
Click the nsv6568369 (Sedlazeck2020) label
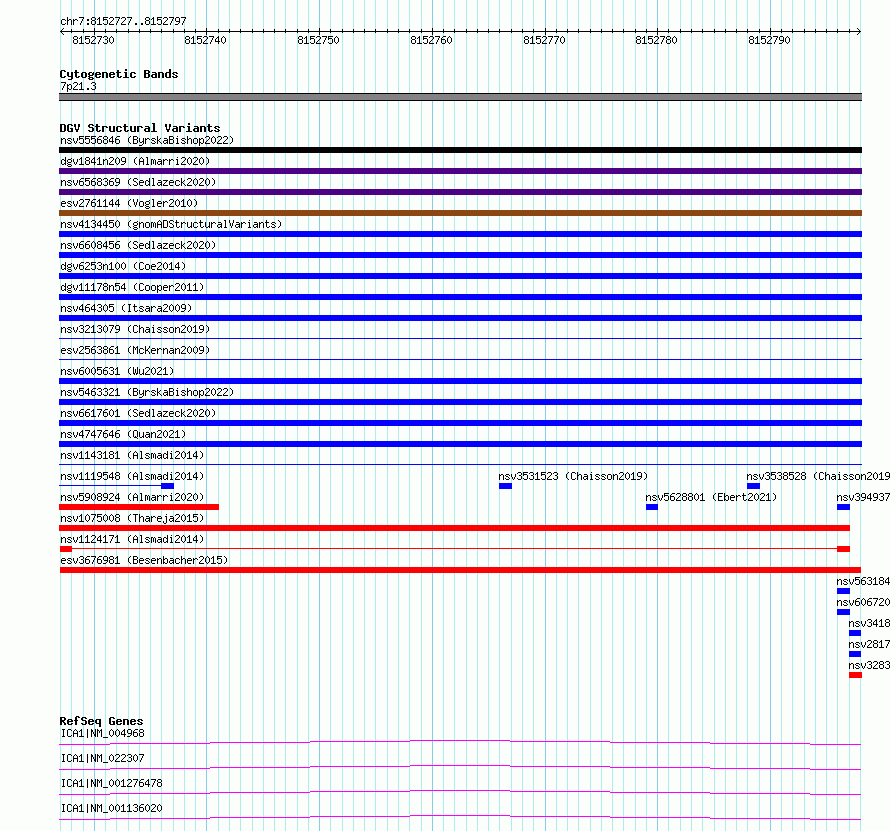click(x=138, y=182)
